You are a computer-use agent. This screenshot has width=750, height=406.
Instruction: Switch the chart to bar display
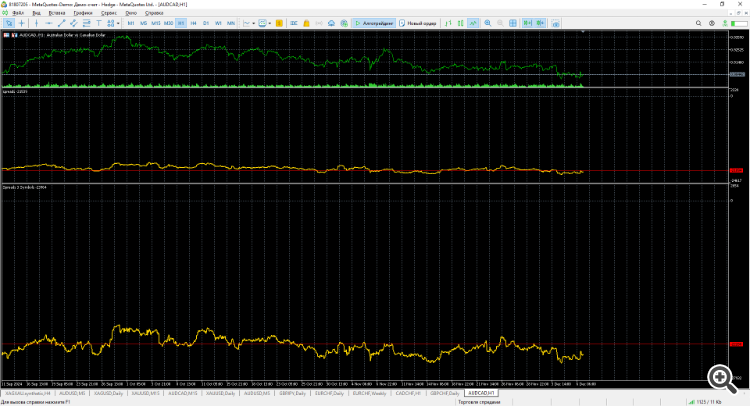coord(448,23)
